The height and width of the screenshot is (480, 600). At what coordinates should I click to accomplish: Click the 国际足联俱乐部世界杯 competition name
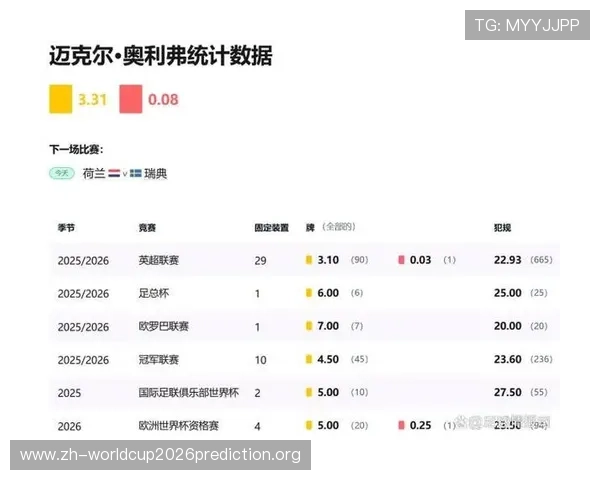click(189, 393)
